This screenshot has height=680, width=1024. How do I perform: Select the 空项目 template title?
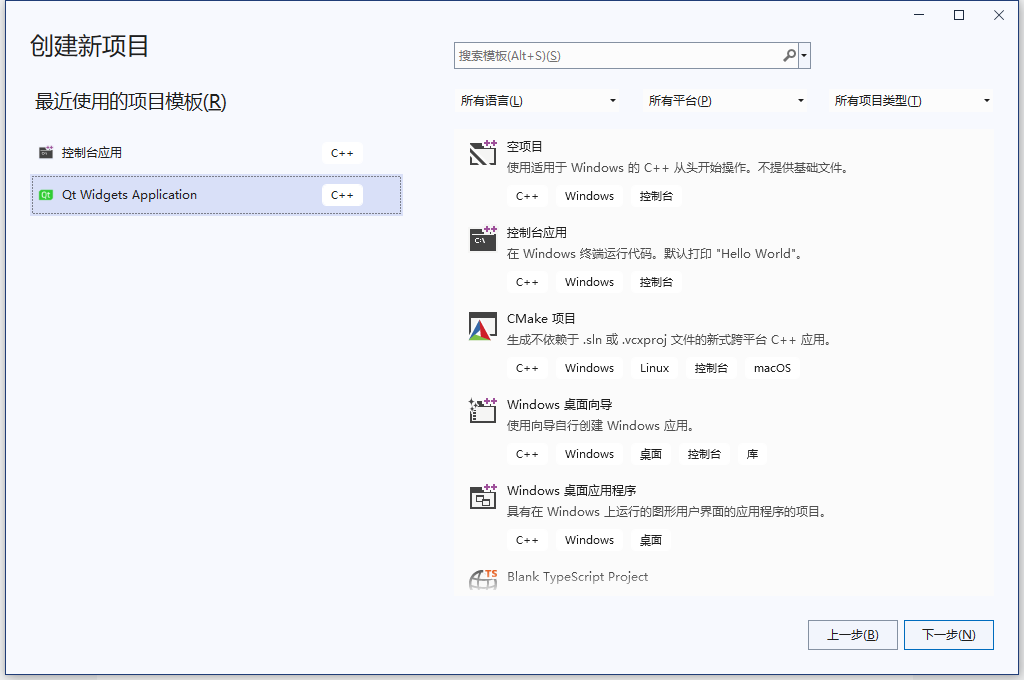click(524, 146)
